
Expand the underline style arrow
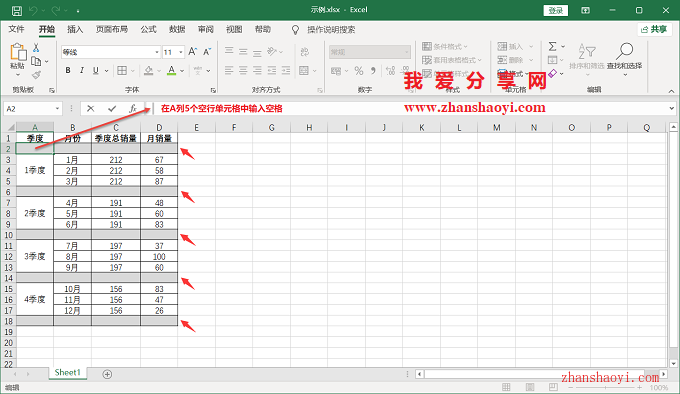(x=106, y=71)
